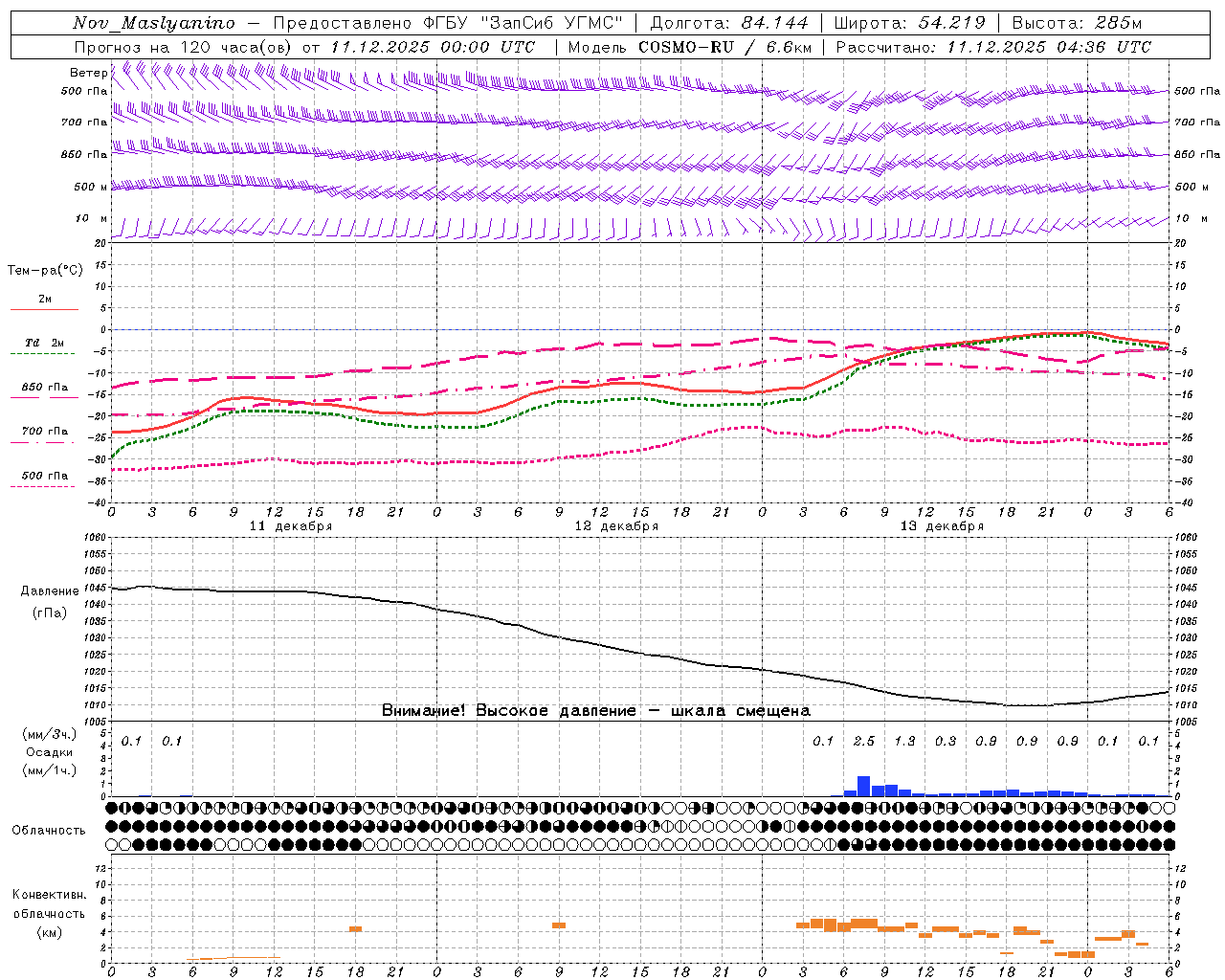The image size is (1225, 980).
Task: Click the Тем-ра(°C) temperature axis title
Action: point(45,271)
